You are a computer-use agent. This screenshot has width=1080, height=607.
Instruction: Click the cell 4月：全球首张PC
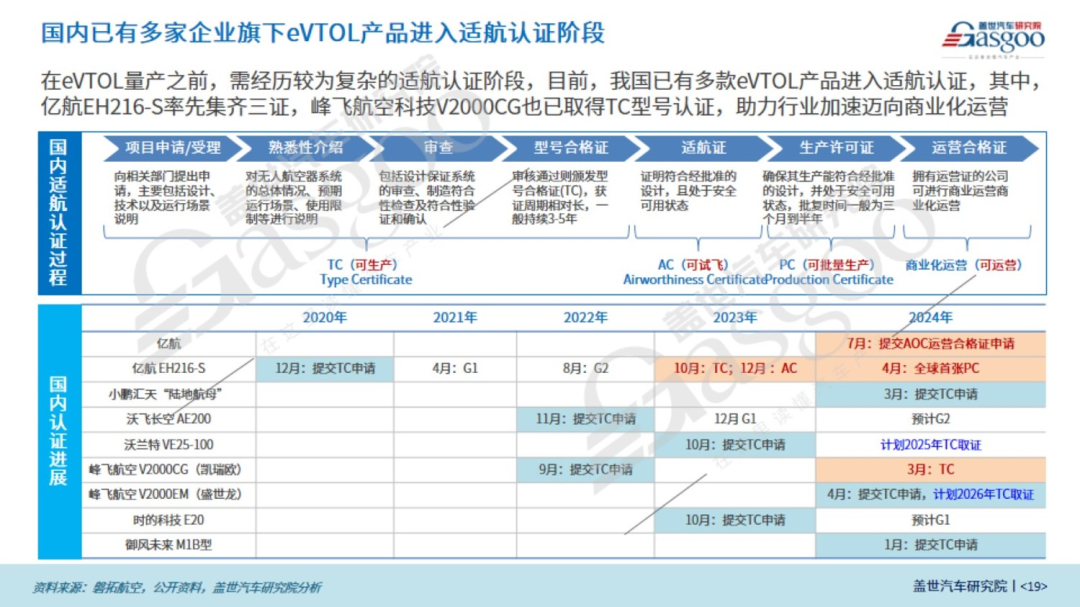pyautogui.click(x=931, y=369)
